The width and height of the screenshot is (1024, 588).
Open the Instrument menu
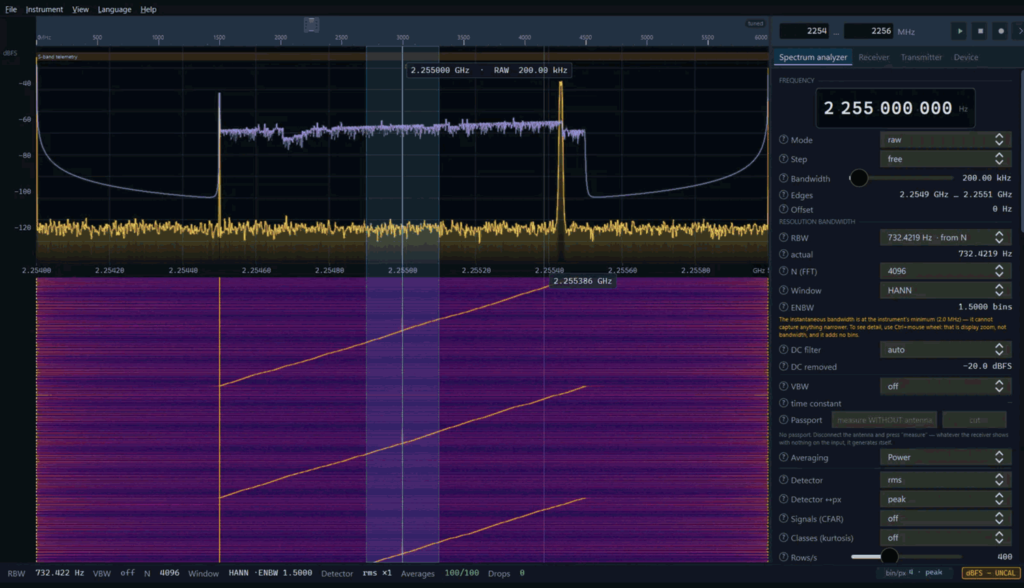click(x=44, y=9)
